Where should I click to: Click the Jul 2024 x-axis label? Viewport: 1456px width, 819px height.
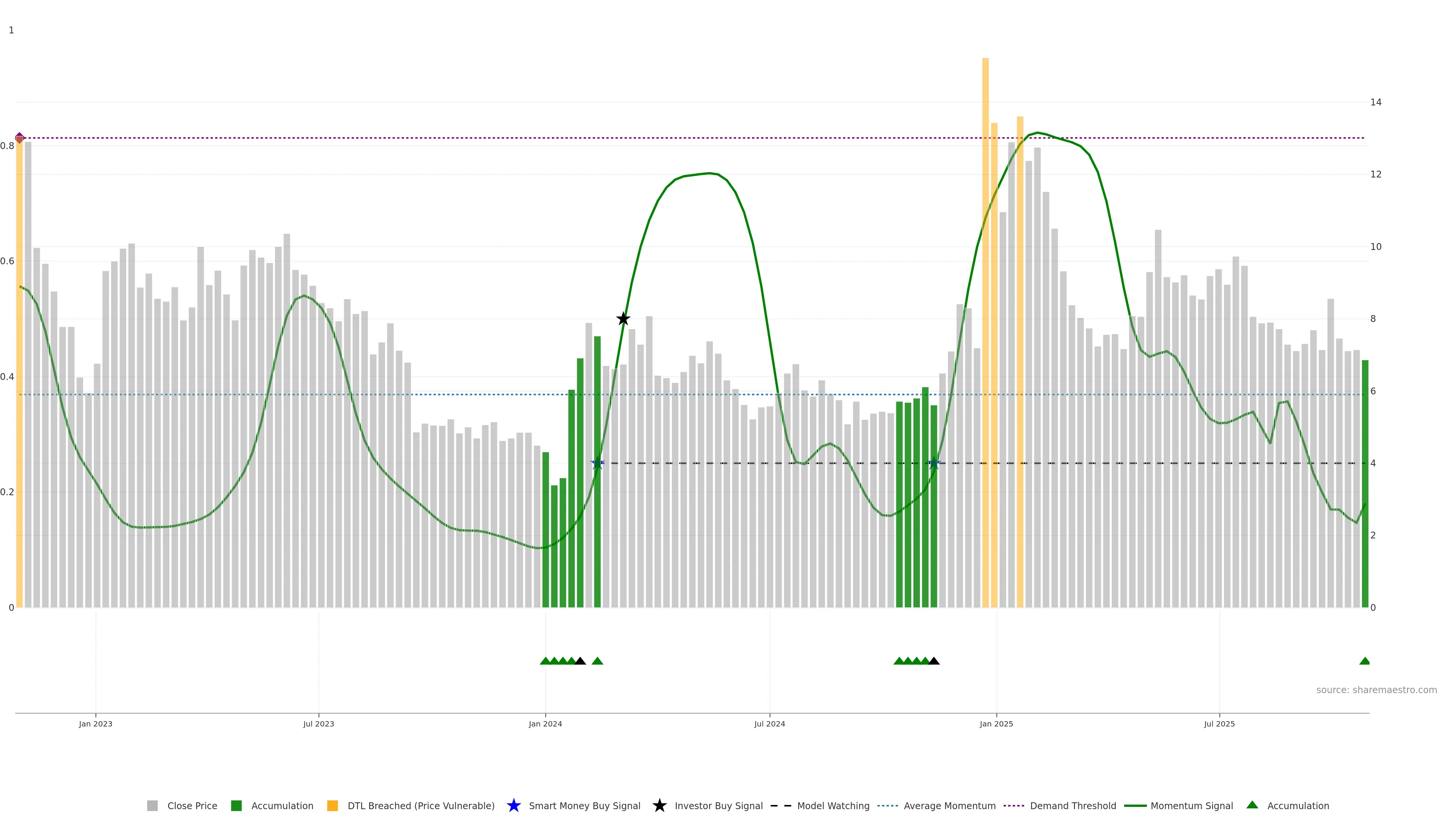[769, 724]
